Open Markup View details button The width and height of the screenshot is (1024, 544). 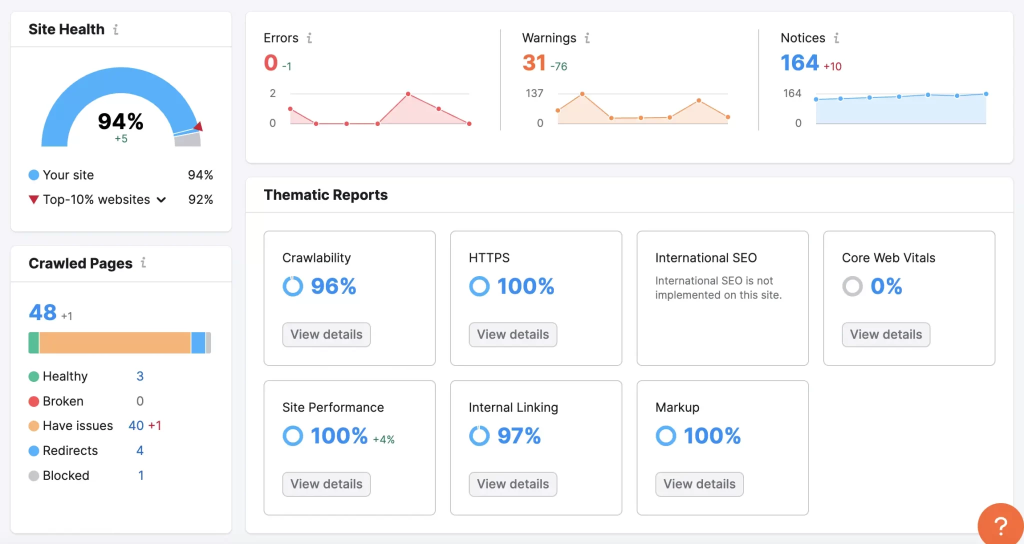click(x=699, y=484)
